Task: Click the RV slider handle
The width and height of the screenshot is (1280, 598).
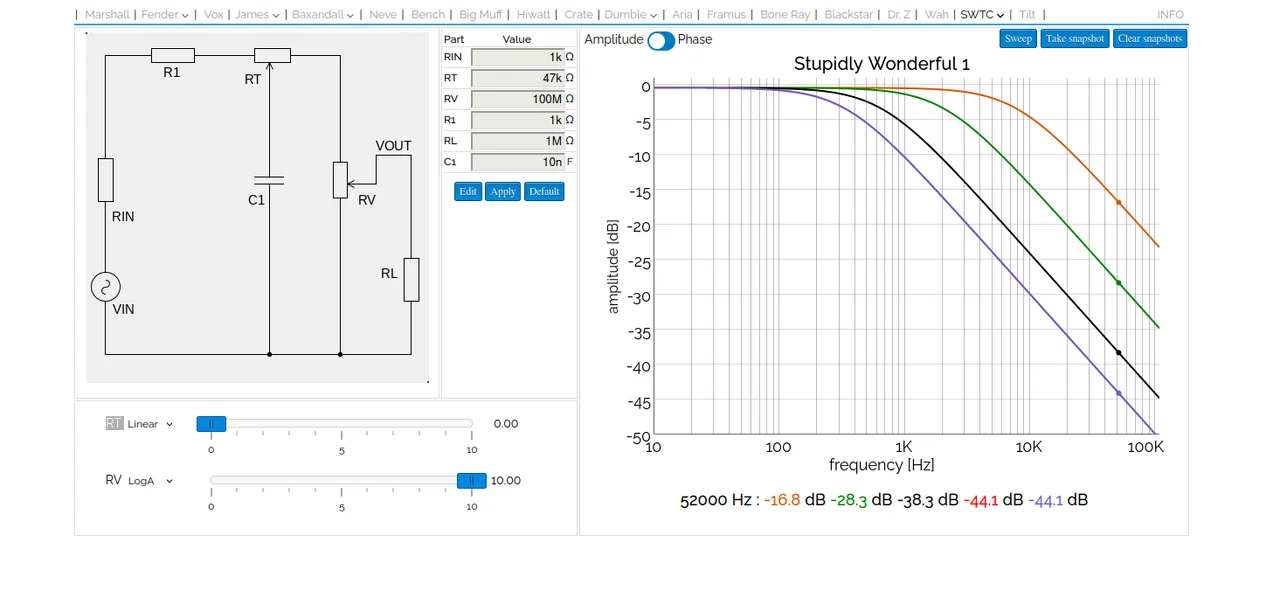Action: (471, 481)
